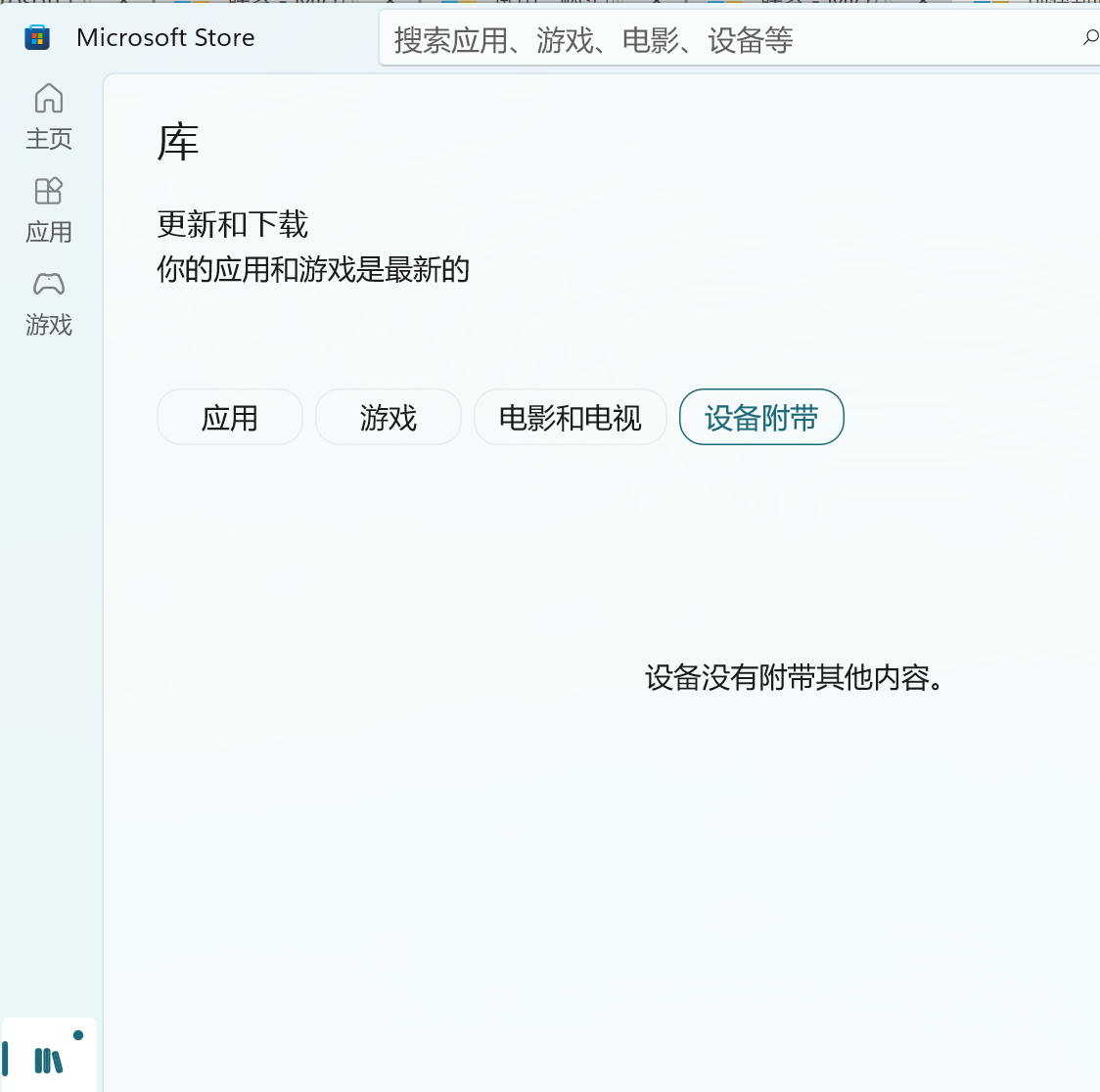Focus the 搜索应用、游戏、电影、设备等 search field
The height and width of the screenshot is (1092, 1100).
(x=740, y=38)
